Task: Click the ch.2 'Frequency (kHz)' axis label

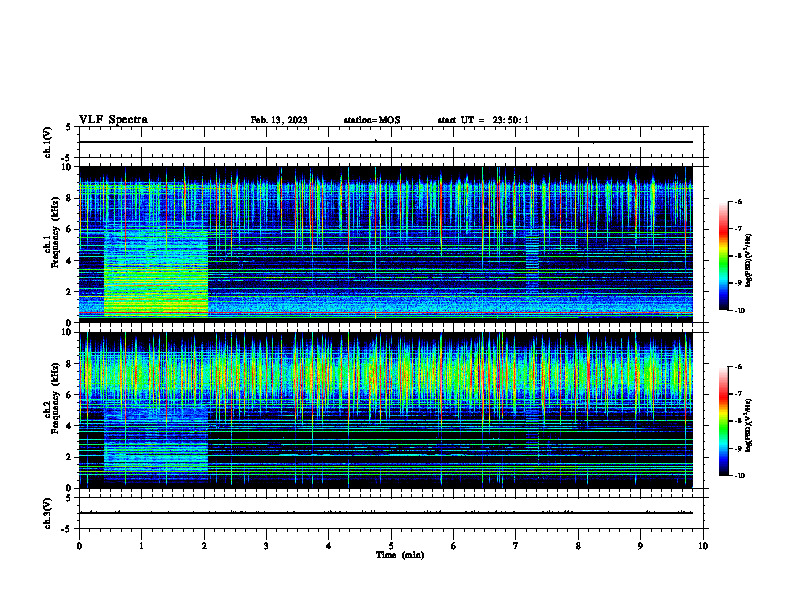Action: pos(57,397)
